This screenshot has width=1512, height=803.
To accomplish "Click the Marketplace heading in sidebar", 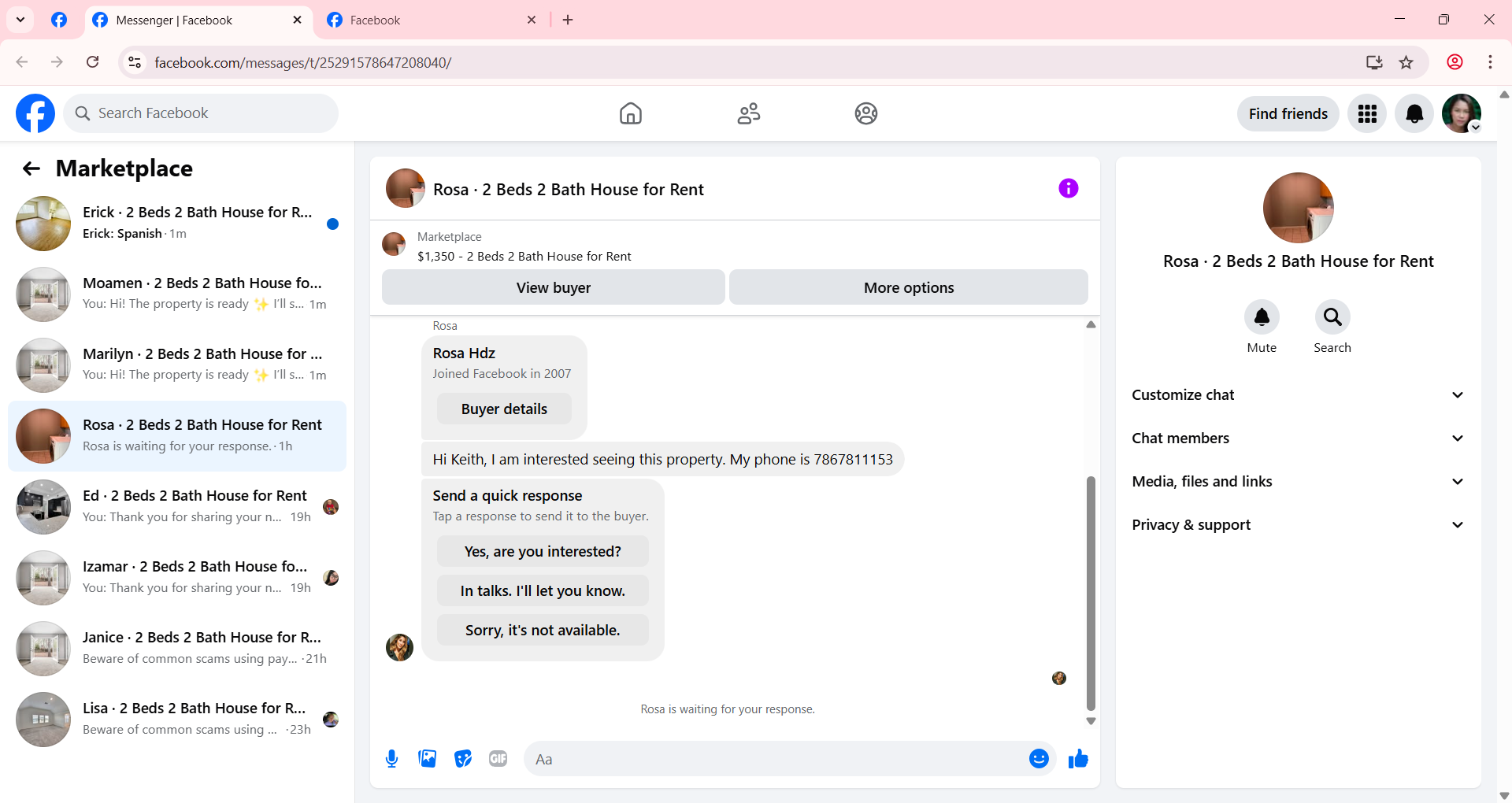I will pos(124,168).
